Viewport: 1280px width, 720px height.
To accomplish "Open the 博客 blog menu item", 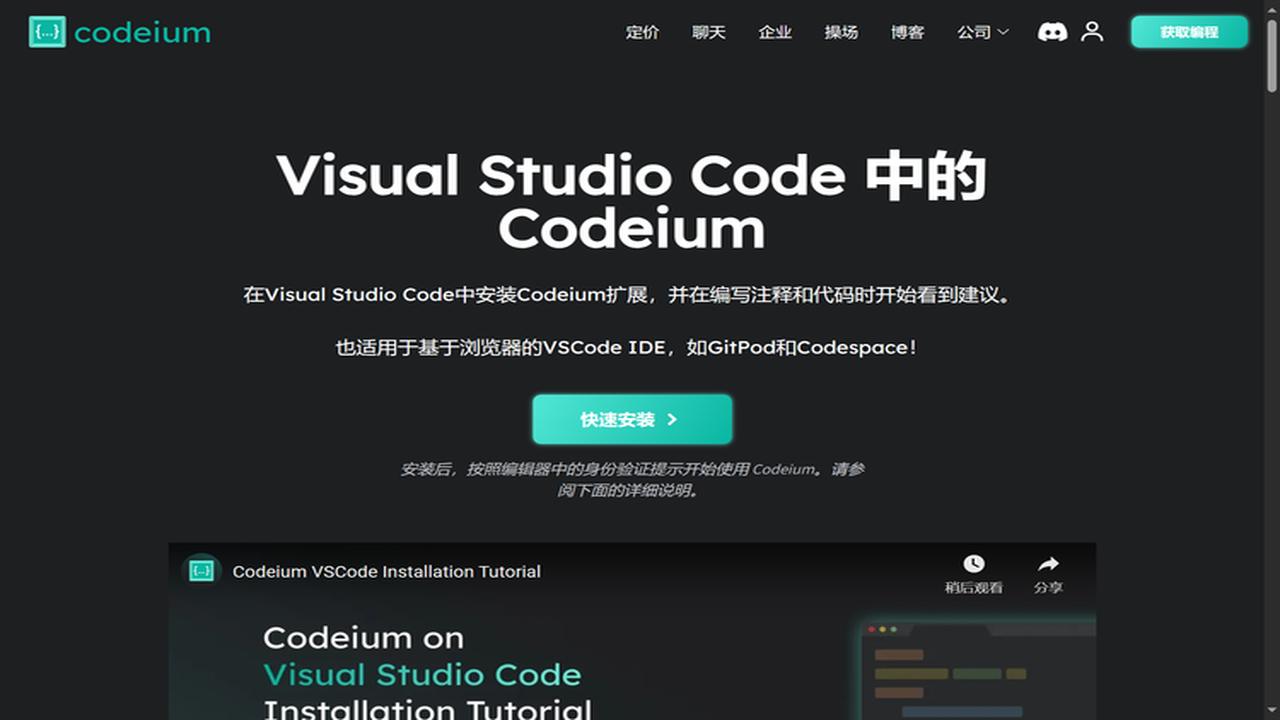I will (x=907, y=32).
